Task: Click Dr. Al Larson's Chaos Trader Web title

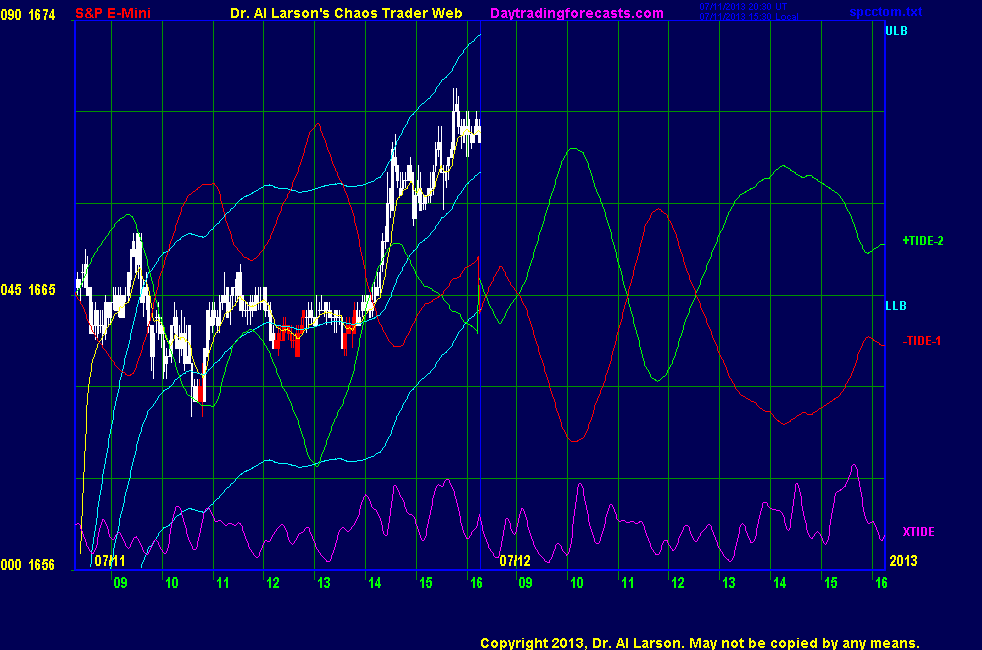Action: tap(339, 13)
